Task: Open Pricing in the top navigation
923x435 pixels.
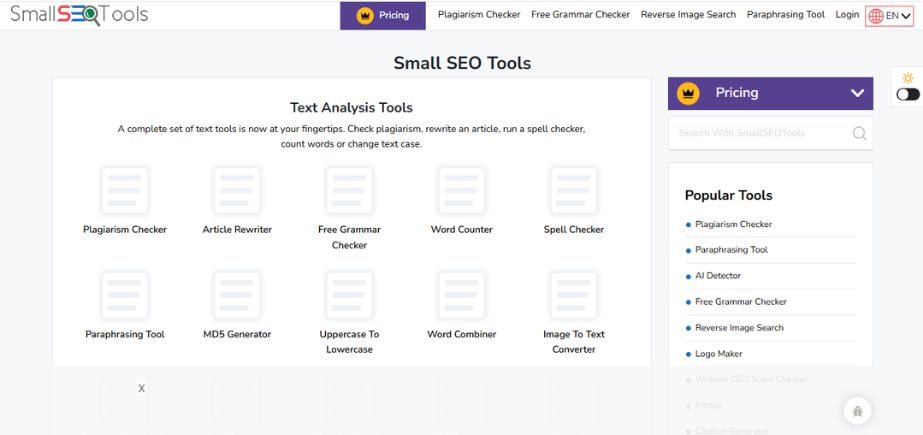Action: (x=383, y=15)
